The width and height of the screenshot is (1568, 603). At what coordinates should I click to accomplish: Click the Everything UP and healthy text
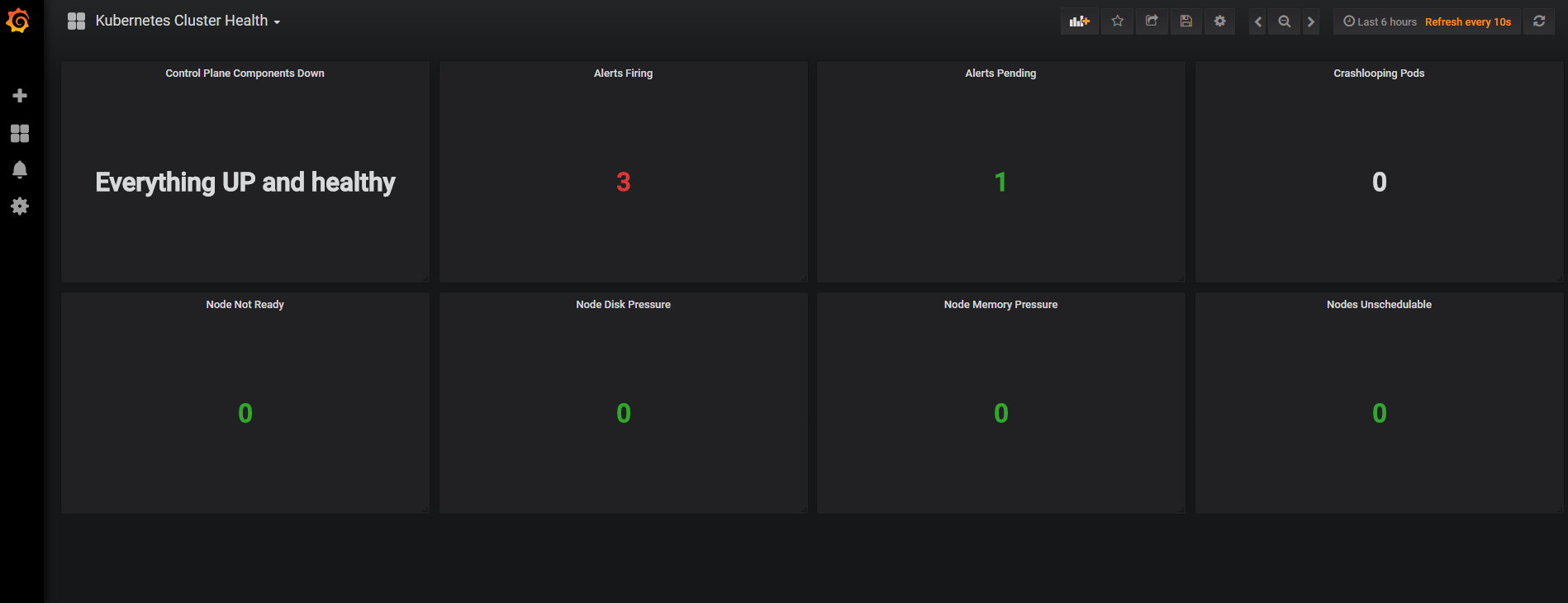(245, 182)
